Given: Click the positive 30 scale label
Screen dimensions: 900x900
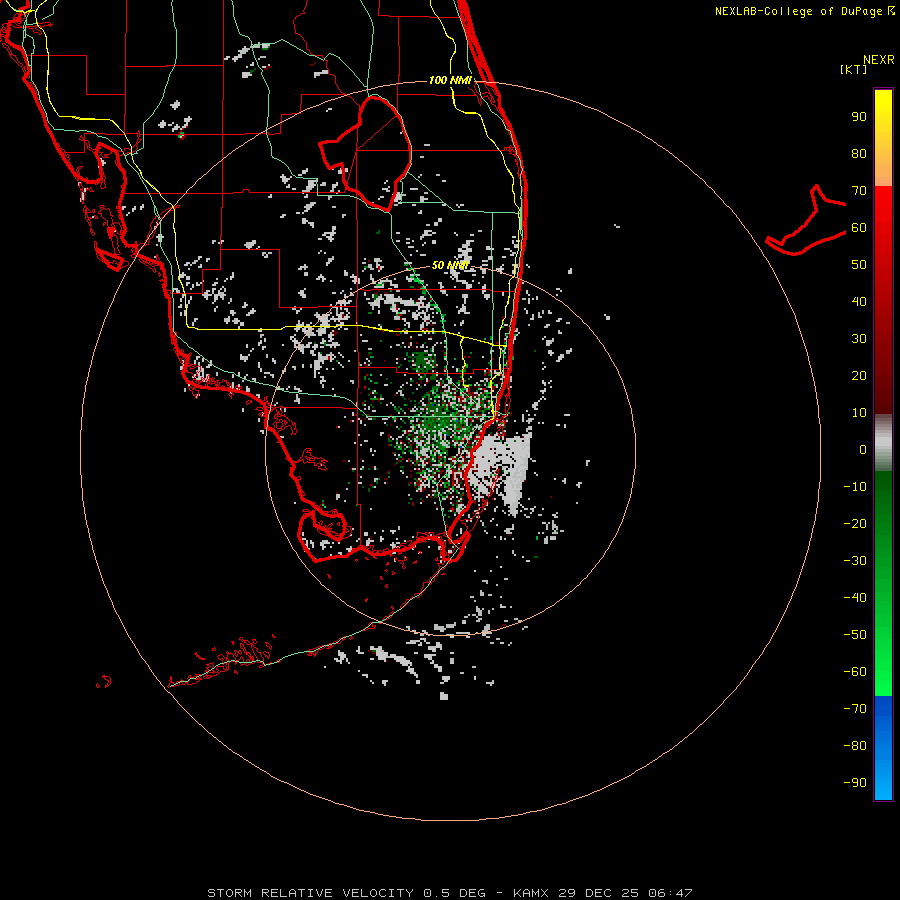Looking at the screenshot, I should 859,339.
